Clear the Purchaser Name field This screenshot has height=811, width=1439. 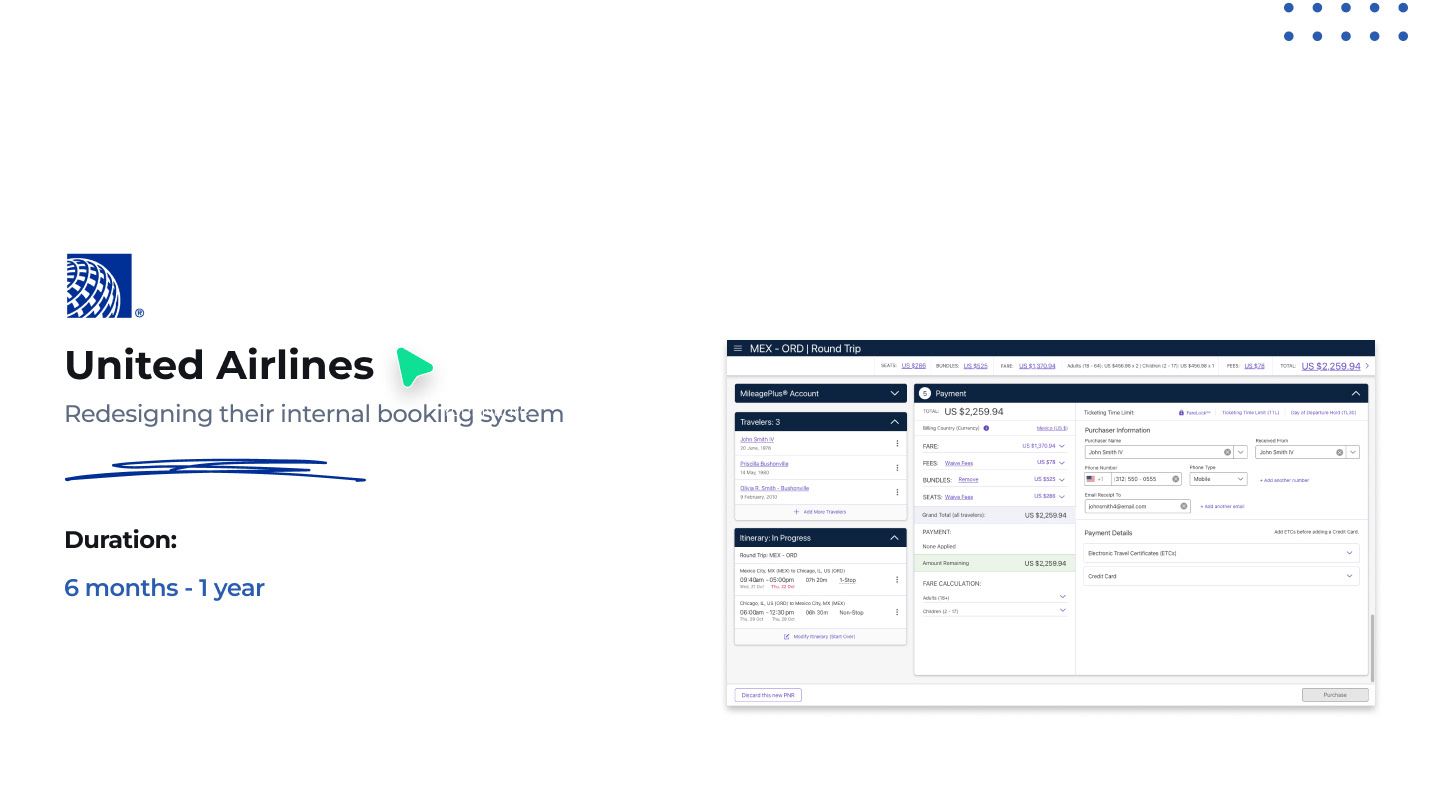tap(1227, 452)
